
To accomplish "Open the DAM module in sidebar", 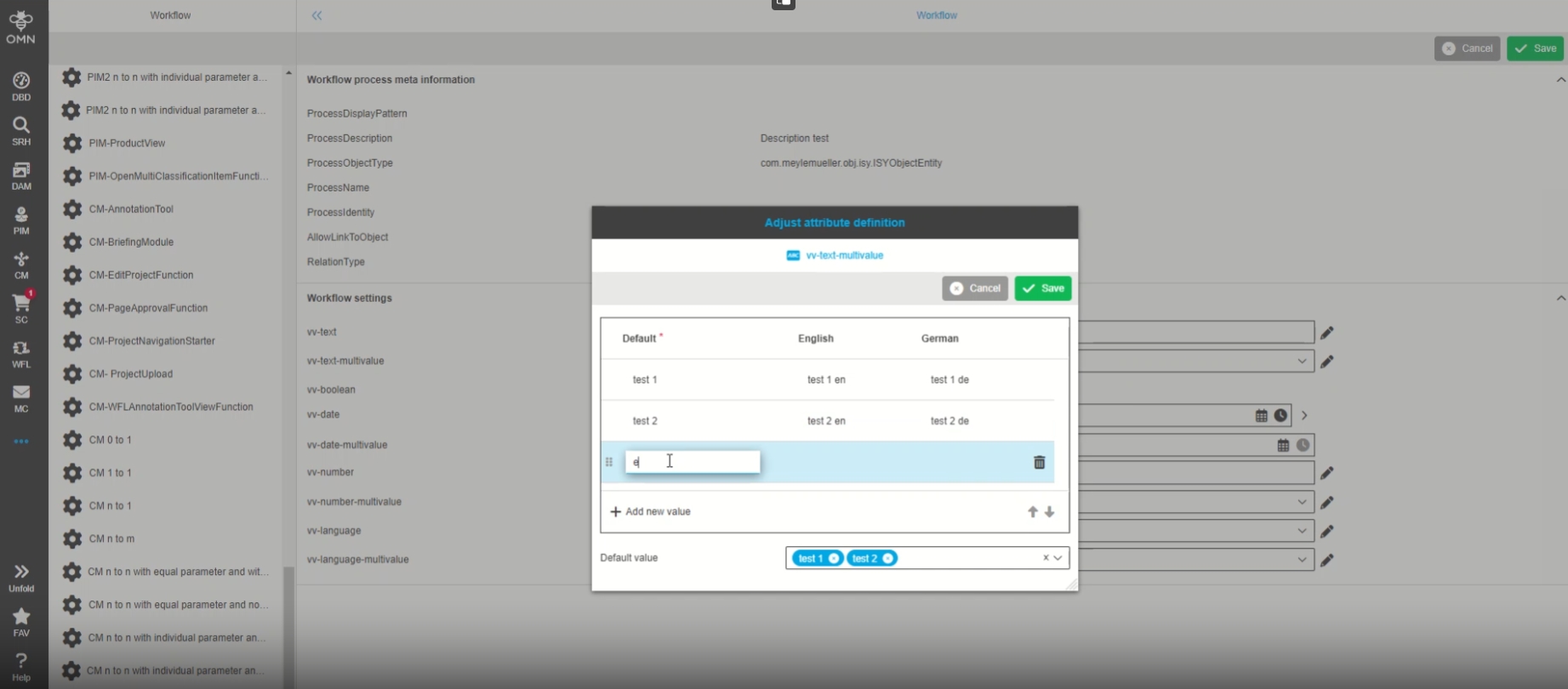I will [x=21, y=175].
